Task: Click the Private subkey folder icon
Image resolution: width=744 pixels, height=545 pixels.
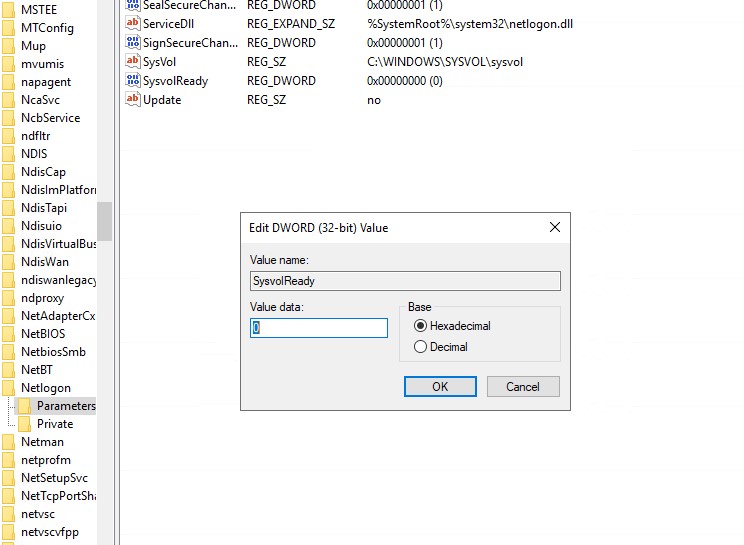Action: click(x=25, y=424)
